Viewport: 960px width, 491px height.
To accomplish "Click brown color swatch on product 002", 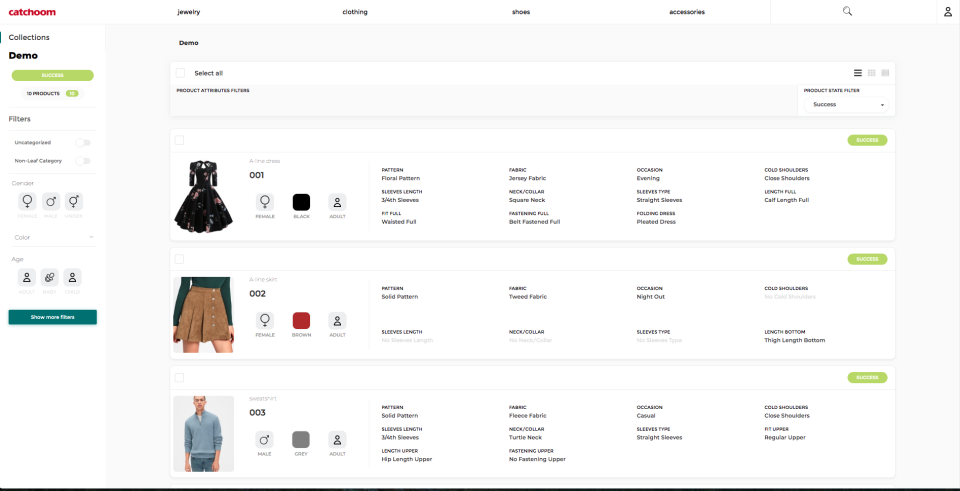I will pyautogui.click(x=301, y=320).
